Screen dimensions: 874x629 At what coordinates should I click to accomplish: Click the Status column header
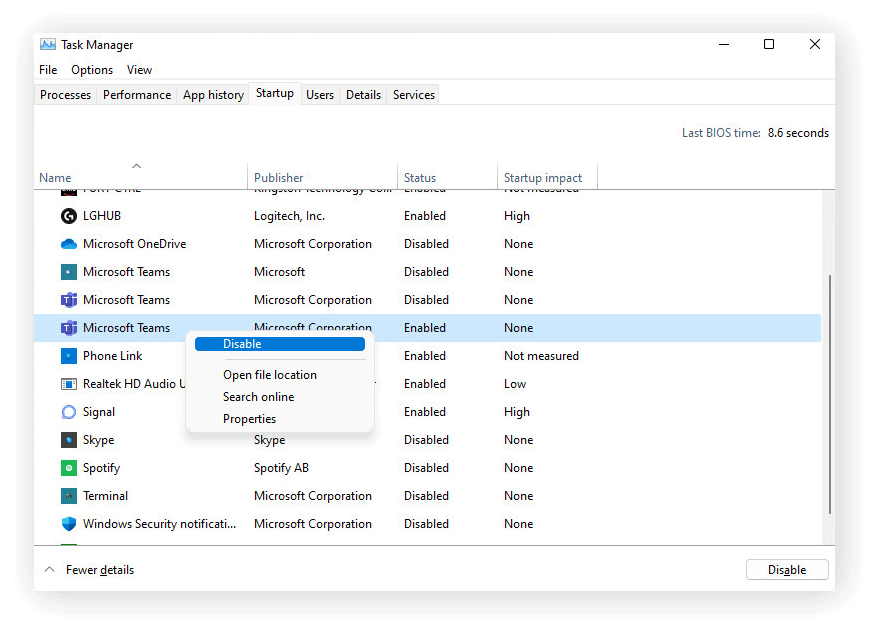click(420, 177)
